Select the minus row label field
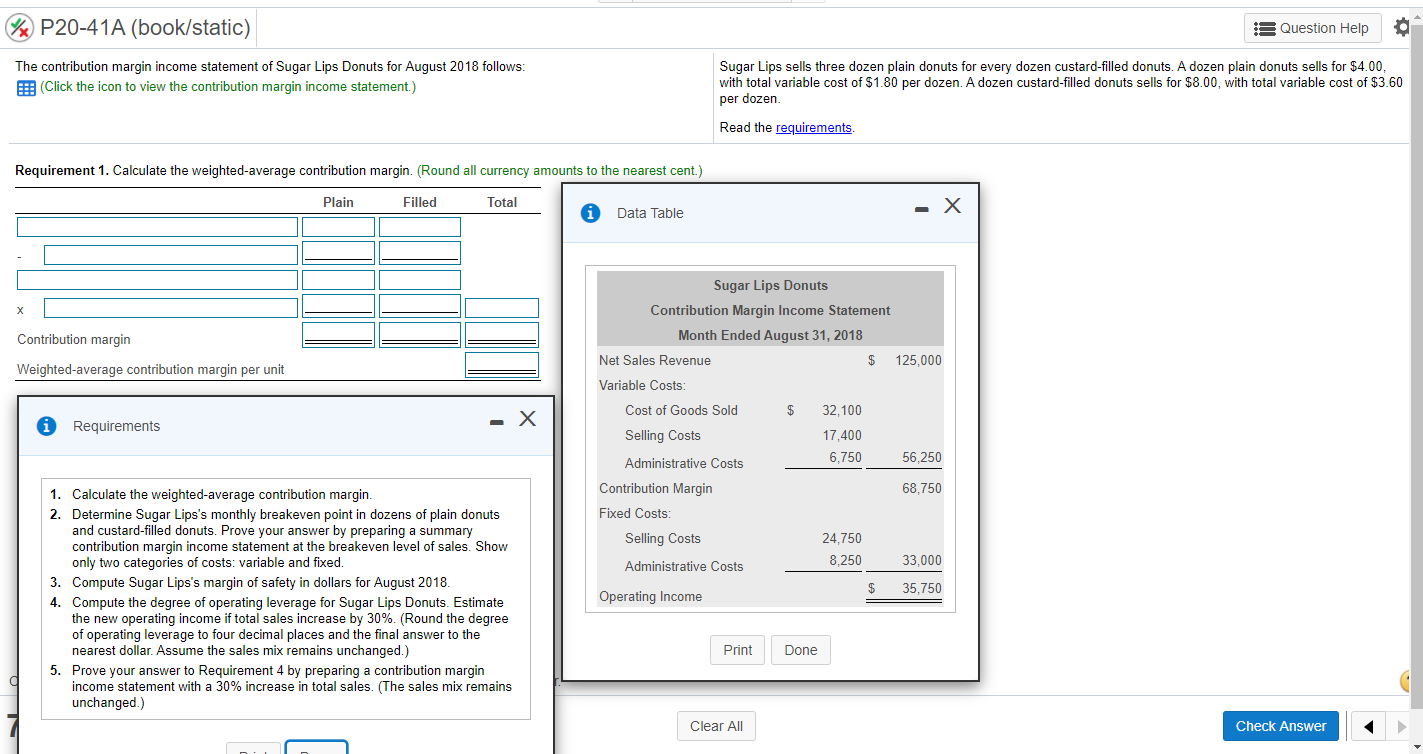 (x=171, y=255)
